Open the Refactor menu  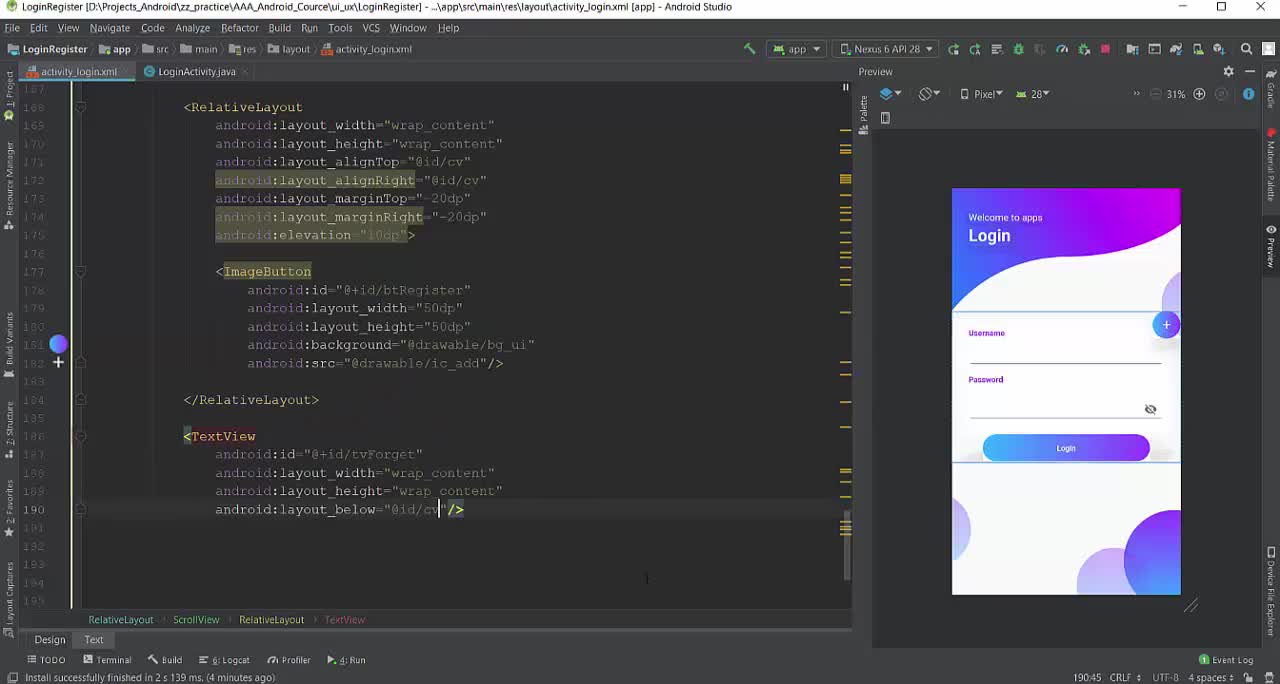(239, 28)
